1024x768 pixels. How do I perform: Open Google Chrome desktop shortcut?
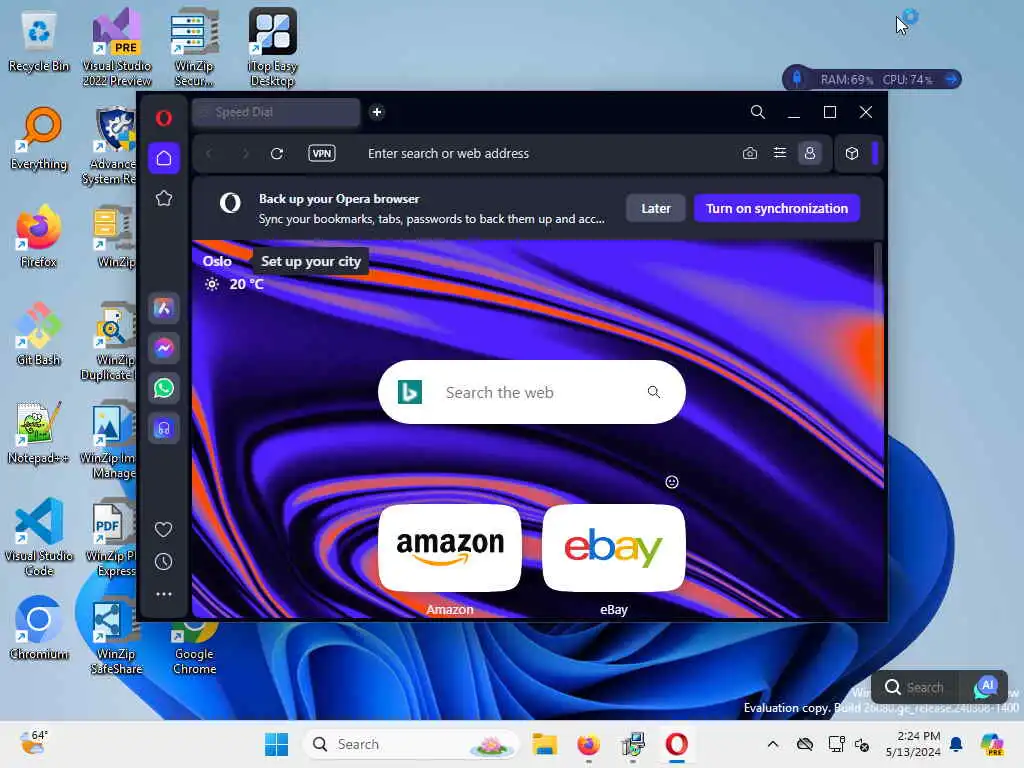click(x=195, y=648)
